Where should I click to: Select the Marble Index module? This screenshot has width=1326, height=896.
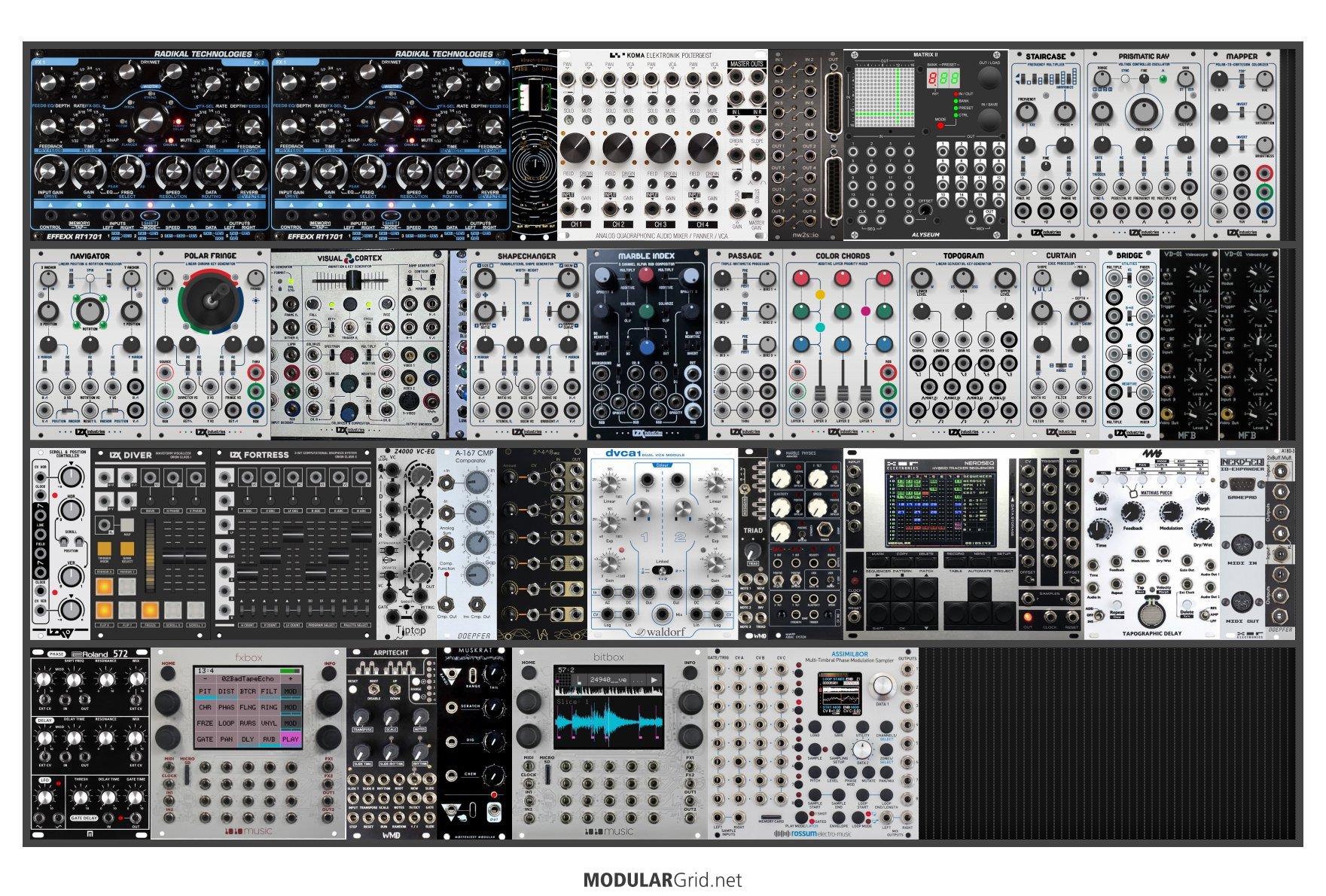coord(647,345)
